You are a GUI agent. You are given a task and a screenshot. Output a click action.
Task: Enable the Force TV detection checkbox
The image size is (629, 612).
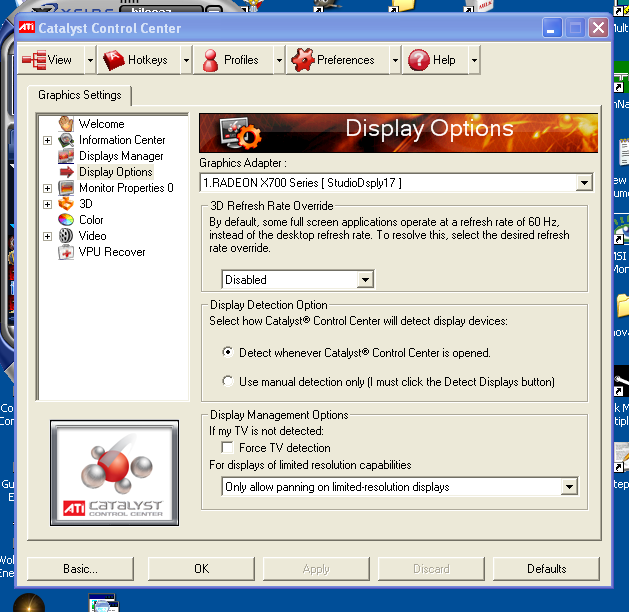click(229, 448)
